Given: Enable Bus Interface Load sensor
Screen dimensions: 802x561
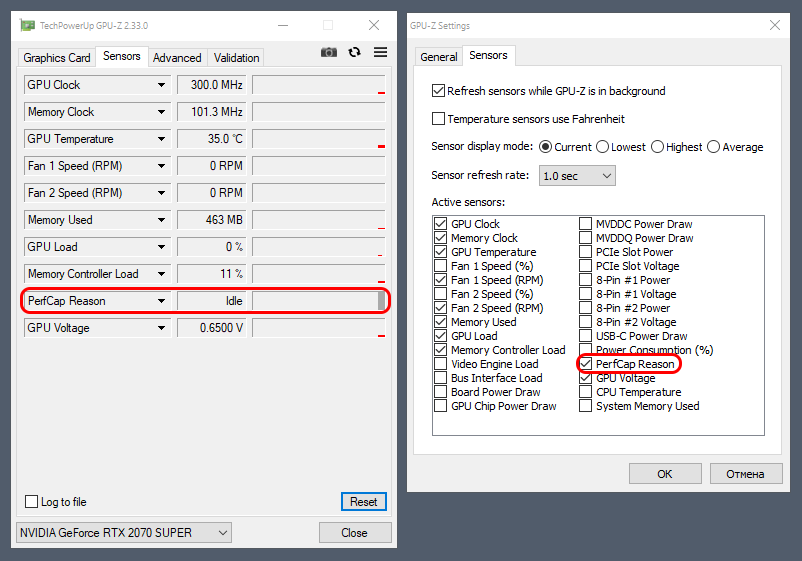Looking at the screenshot, I should tap(440, 378).
